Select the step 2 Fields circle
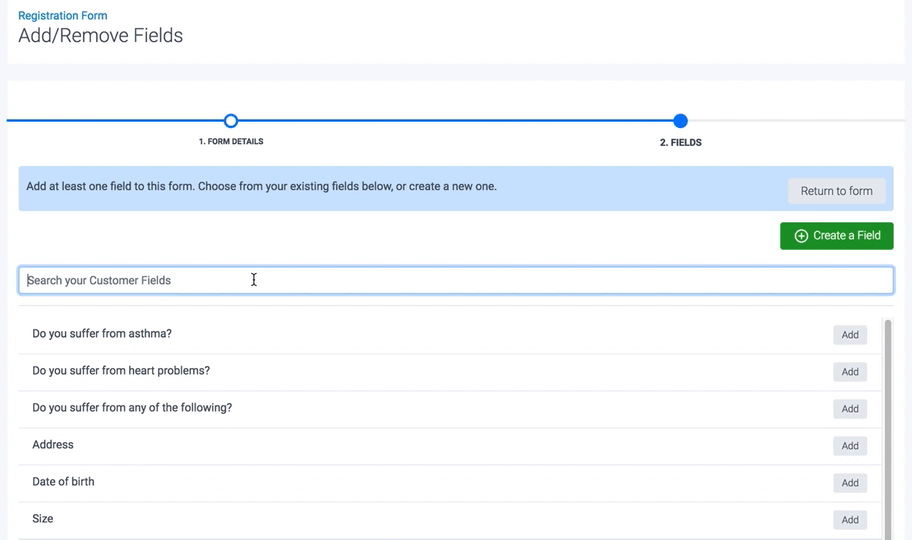 coord(680,121)
